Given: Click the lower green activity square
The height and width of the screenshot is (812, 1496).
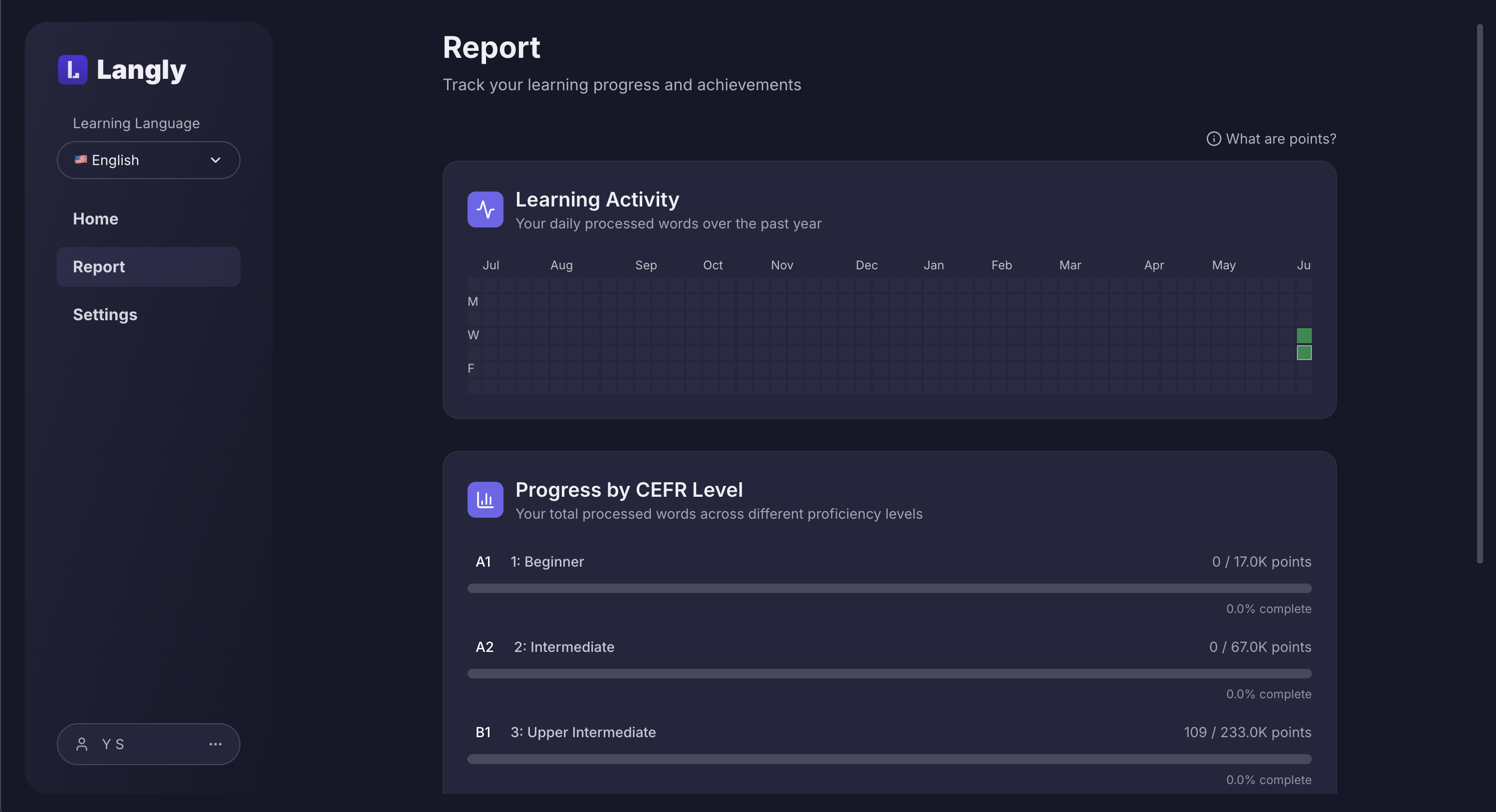Looking at the screenshot, I should pyautogui.click(x=1304, y=352).
